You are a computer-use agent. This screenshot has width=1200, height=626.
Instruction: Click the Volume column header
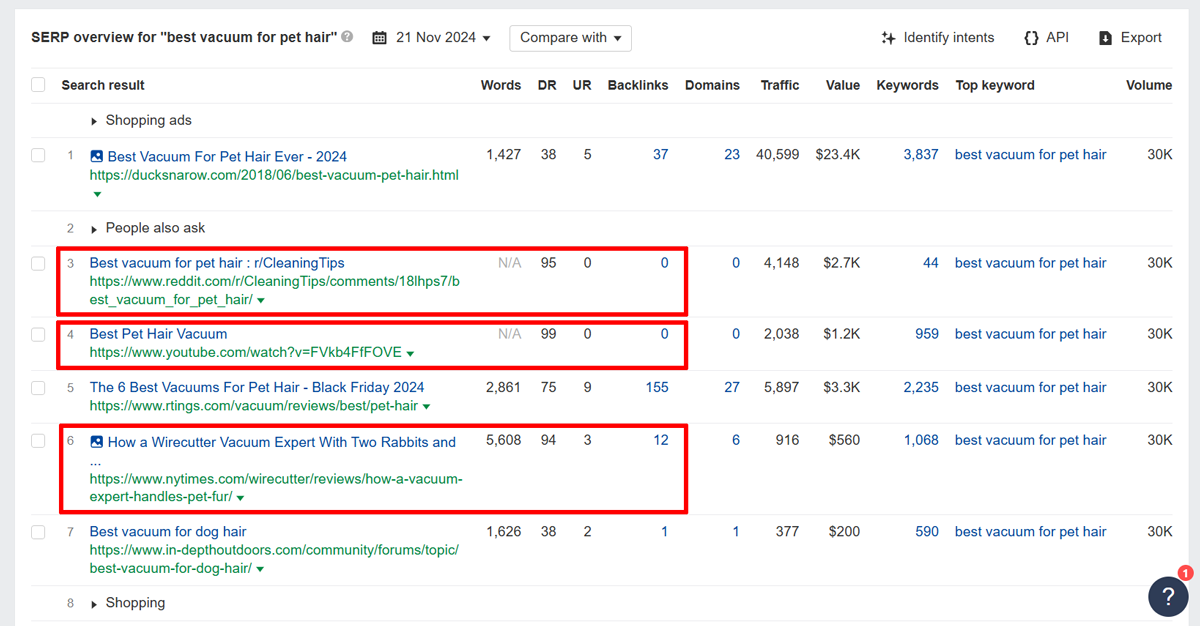pos(1149,85)
